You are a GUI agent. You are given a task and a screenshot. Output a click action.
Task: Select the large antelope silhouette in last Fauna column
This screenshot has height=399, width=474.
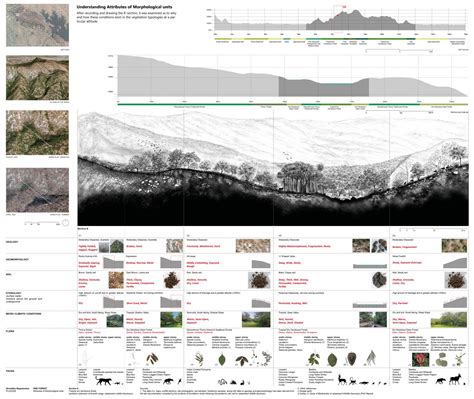[455, 379]
